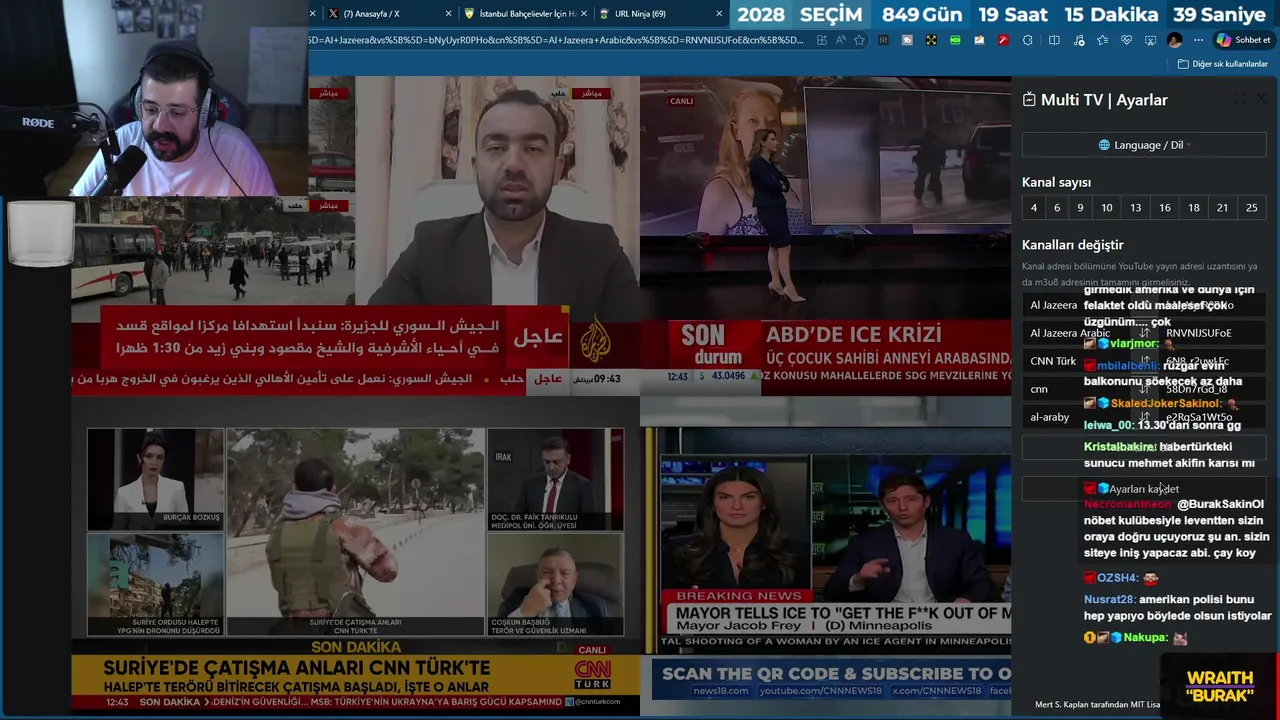
Task: Click the green extension icon in toolbar
Action: (955, 40)
